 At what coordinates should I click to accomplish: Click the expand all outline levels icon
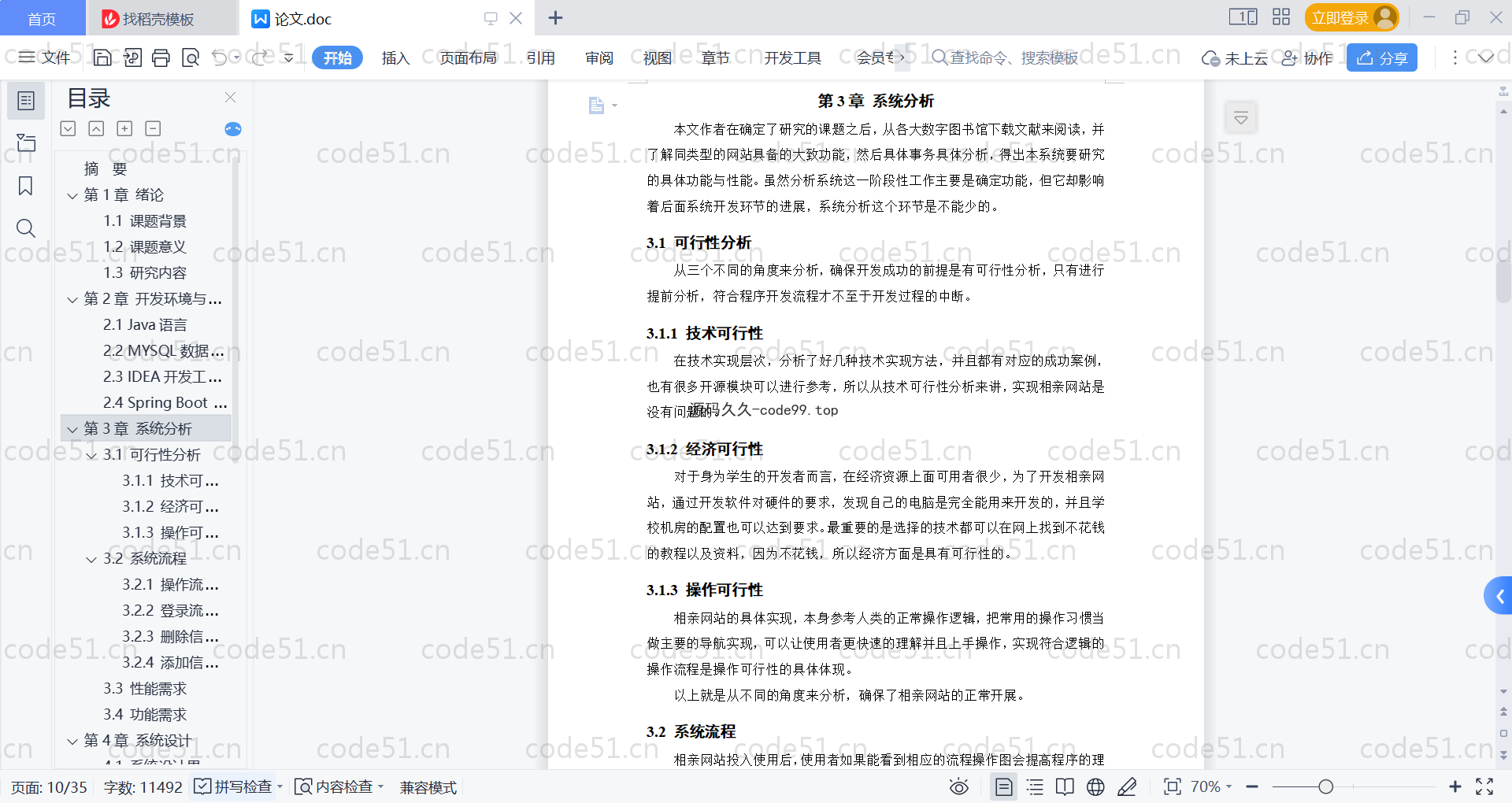[x=69, y=128]
